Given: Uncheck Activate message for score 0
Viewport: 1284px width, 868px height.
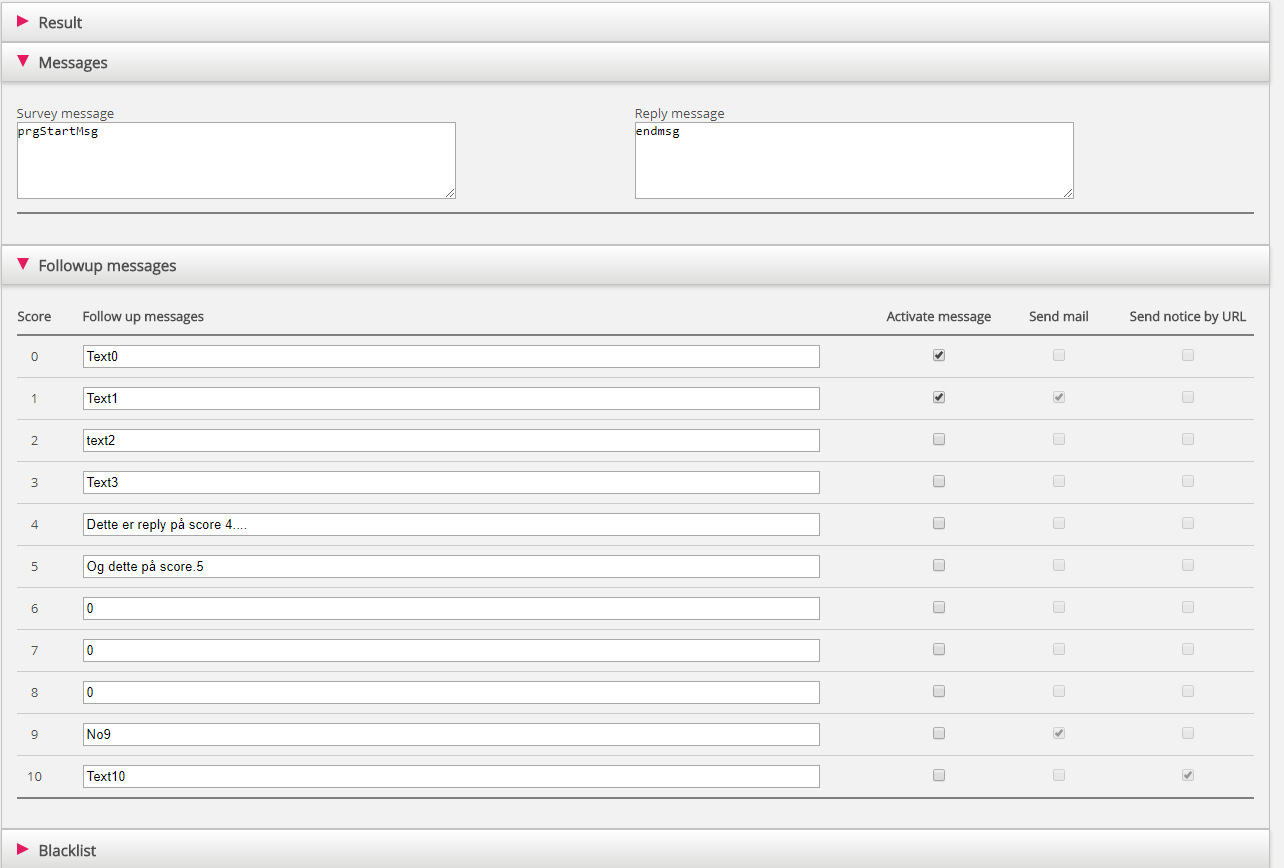Looking at the screenshot, I should 938,355.
